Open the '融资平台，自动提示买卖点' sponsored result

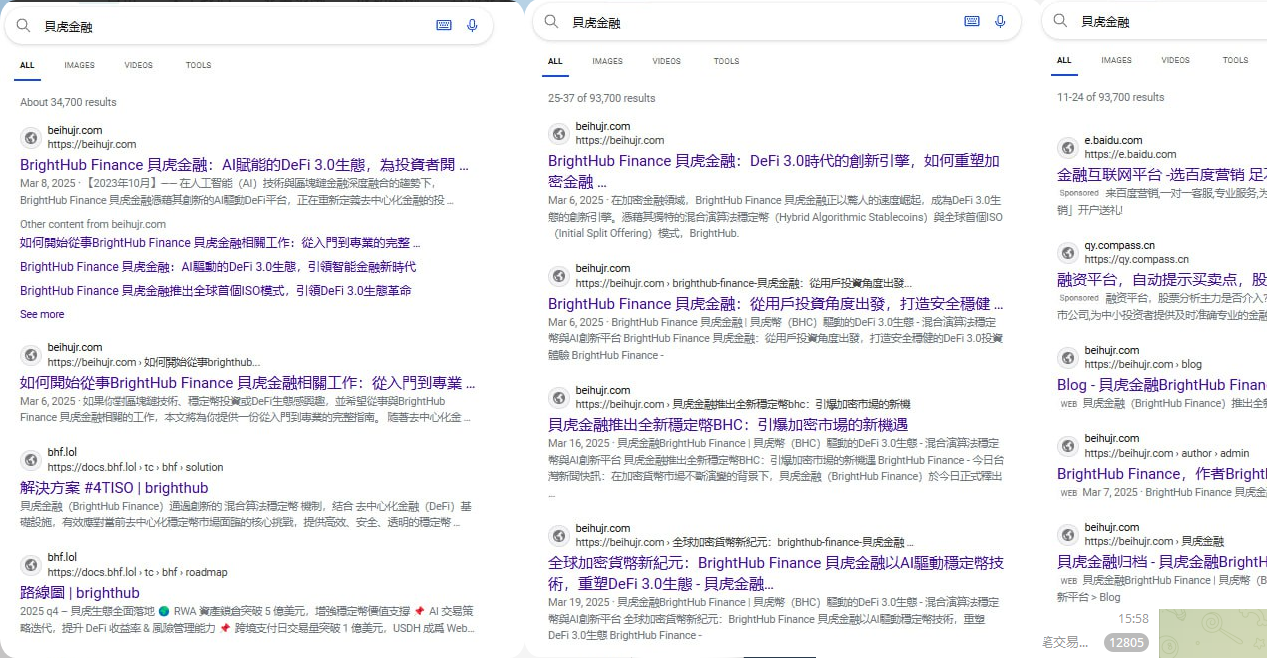click(x=1162, y=280)
